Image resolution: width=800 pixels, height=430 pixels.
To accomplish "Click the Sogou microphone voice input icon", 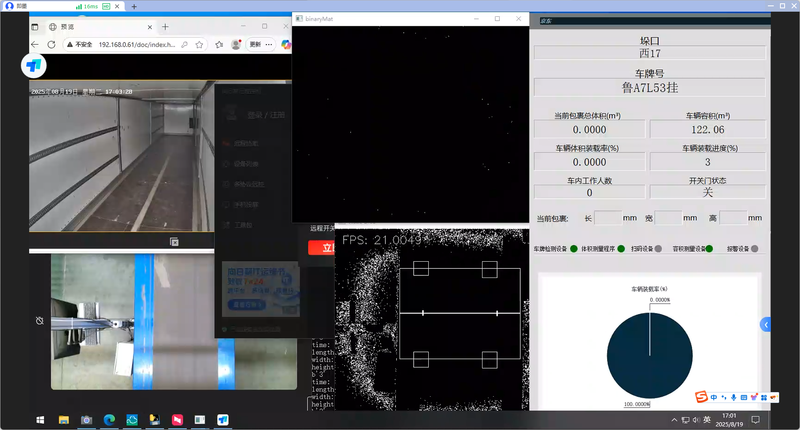I will point(734,397).
